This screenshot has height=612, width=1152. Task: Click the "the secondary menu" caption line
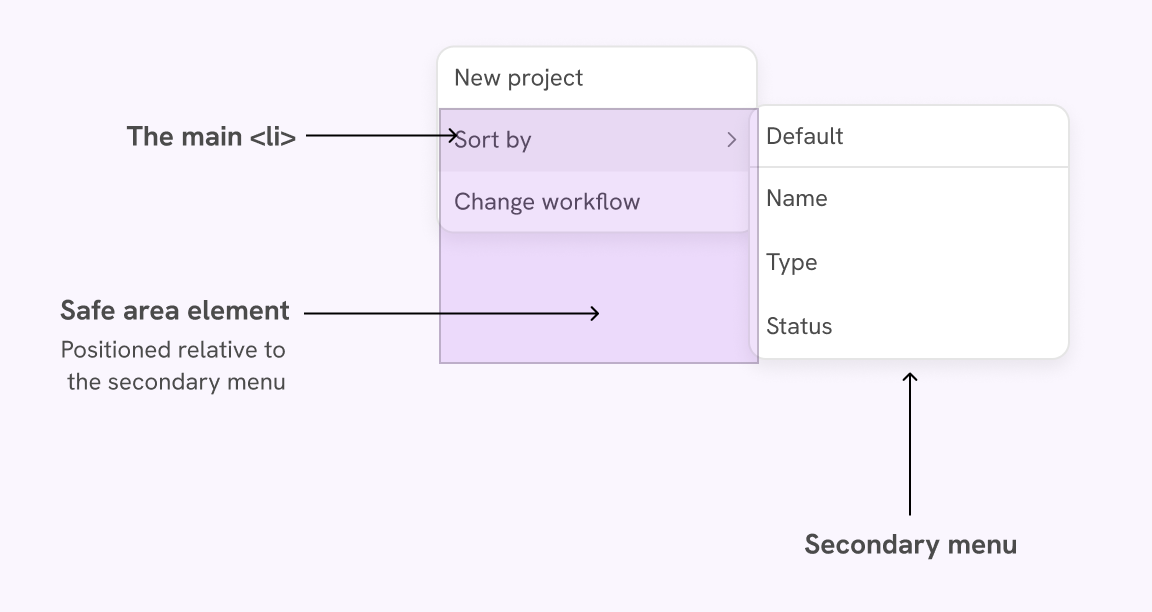point(176,382)
